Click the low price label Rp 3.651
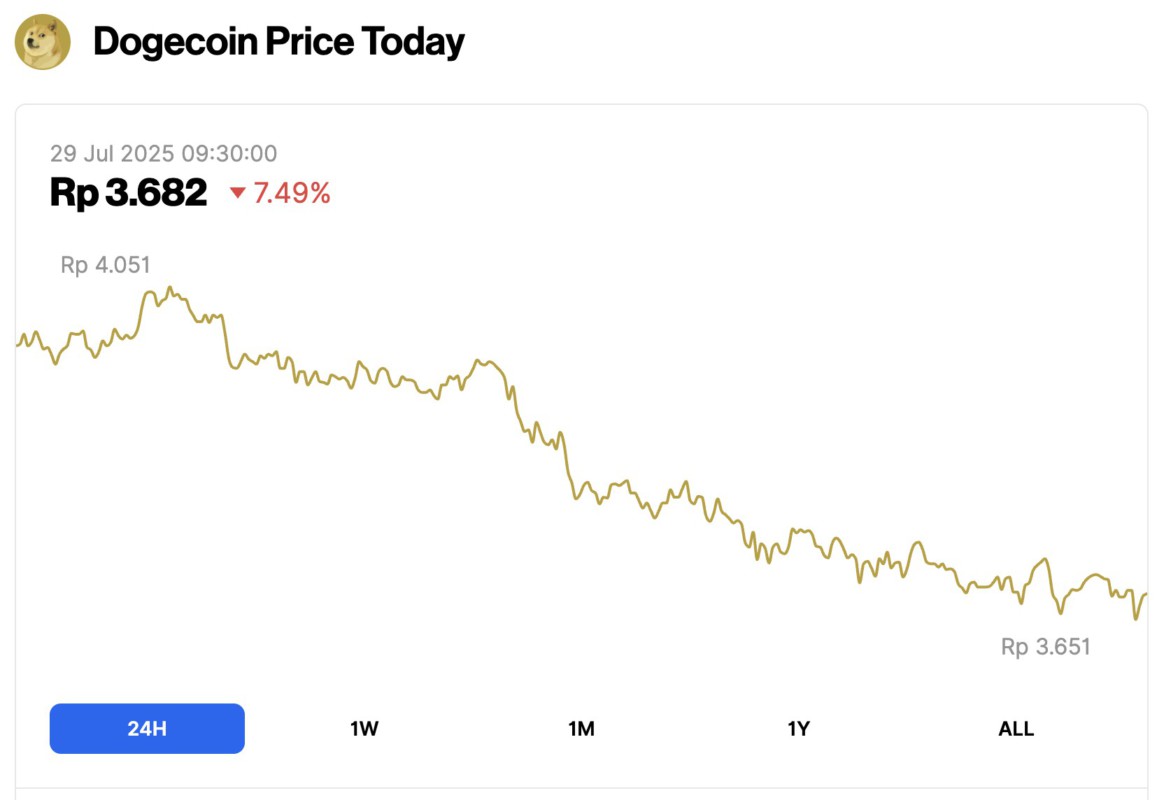Viewport: 1157px width, 800px height. 1048,646
